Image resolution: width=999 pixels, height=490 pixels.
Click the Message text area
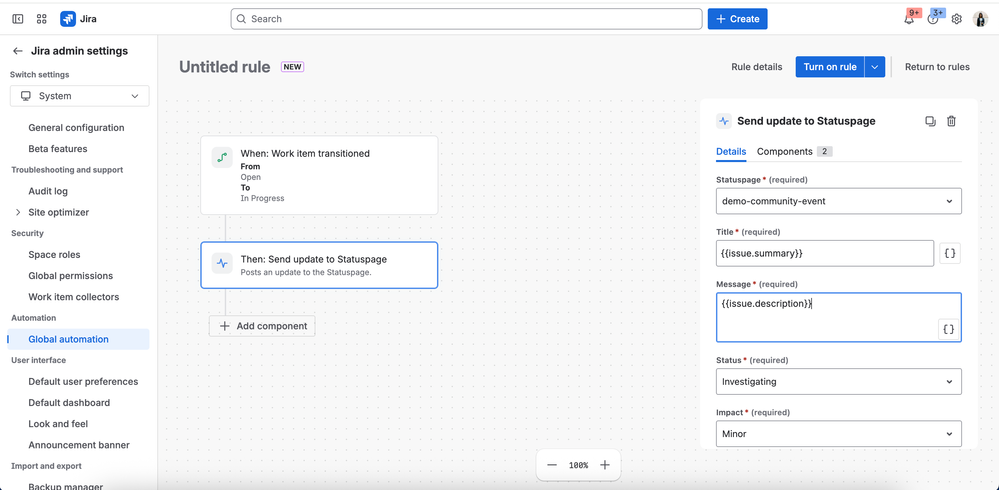(838, 317)
